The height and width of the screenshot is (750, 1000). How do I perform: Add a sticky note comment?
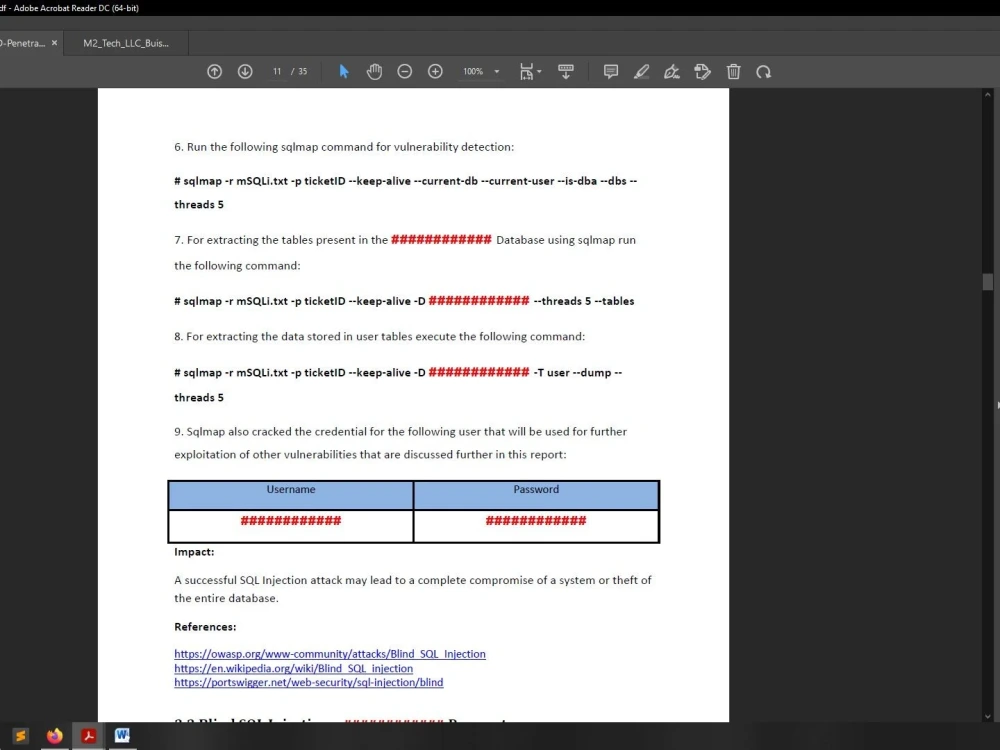click(x=610, y=71)
